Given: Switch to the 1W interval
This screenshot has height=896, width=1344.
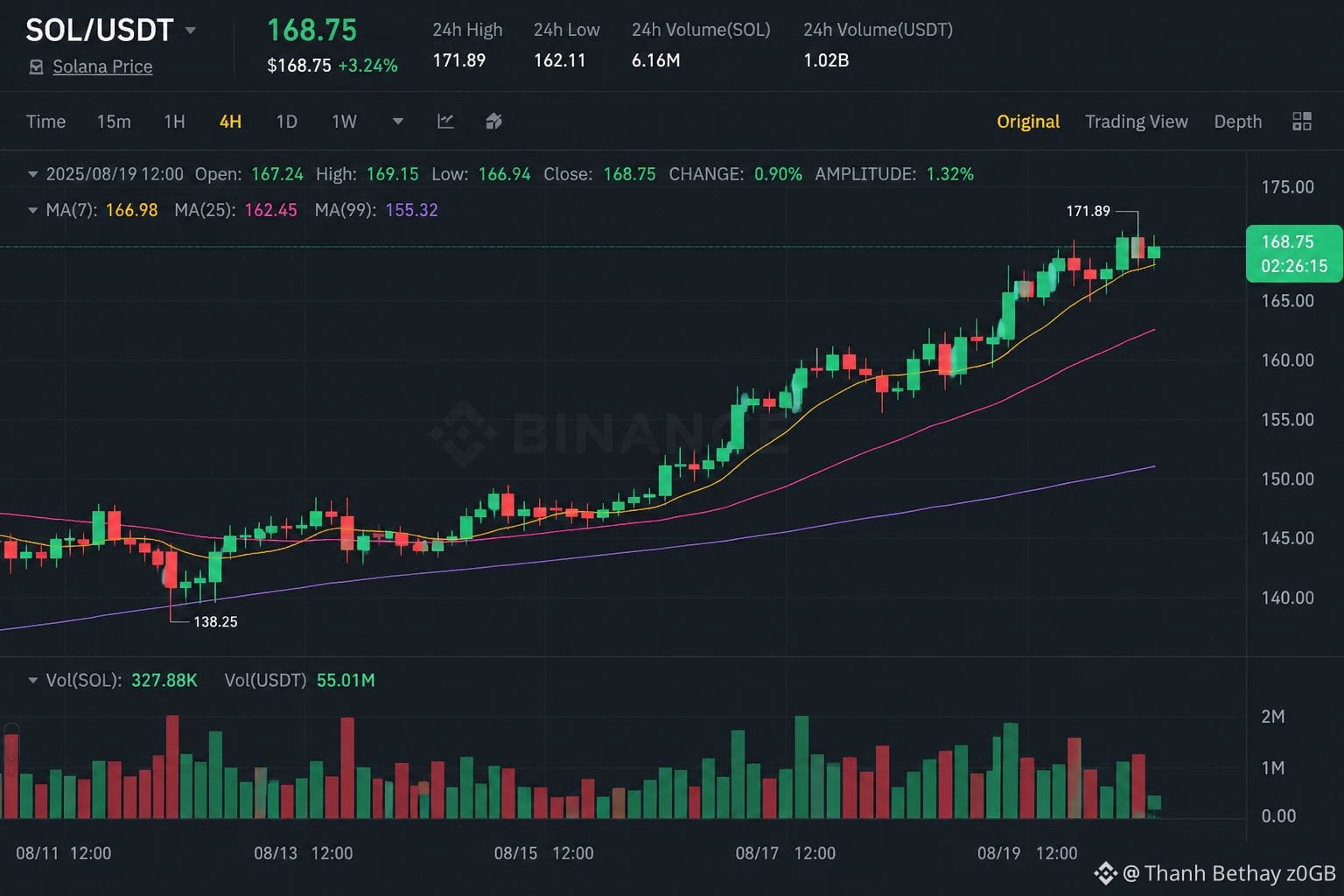Looking at the screenshot, I should [x=344, y=122].
